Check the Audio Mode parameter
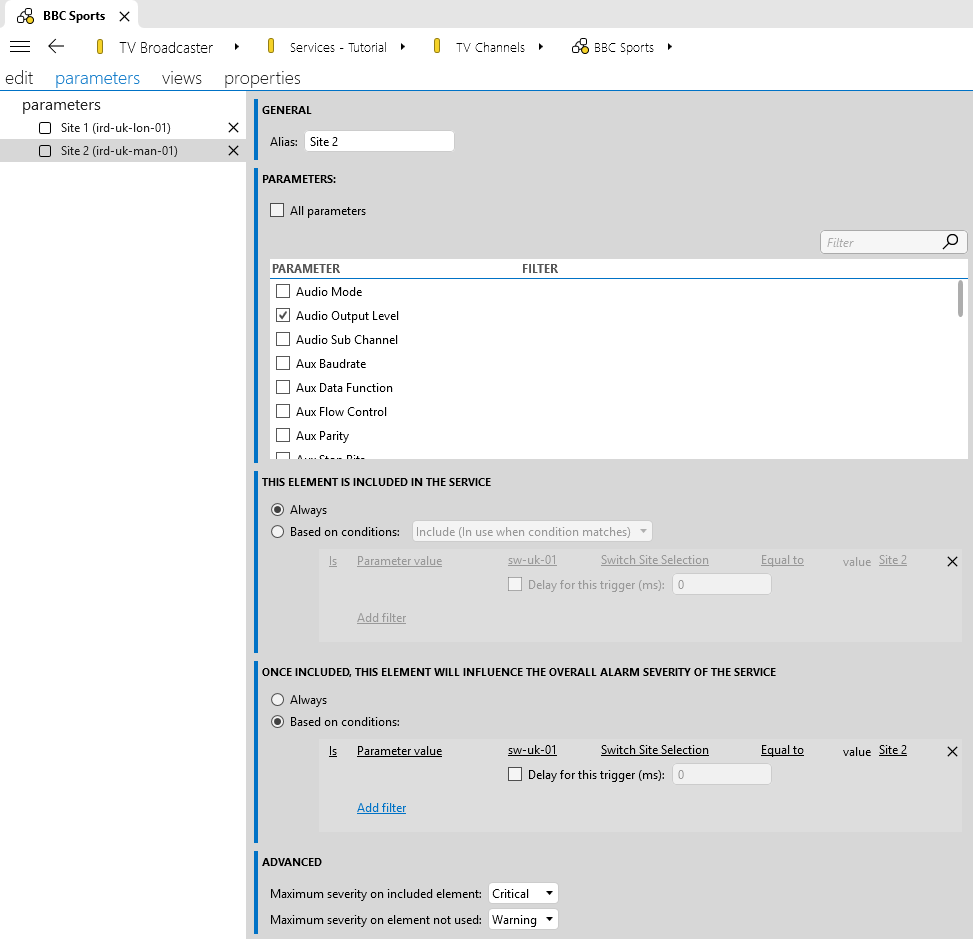Viewport: 973px width, 939px height. pos(283,291)
